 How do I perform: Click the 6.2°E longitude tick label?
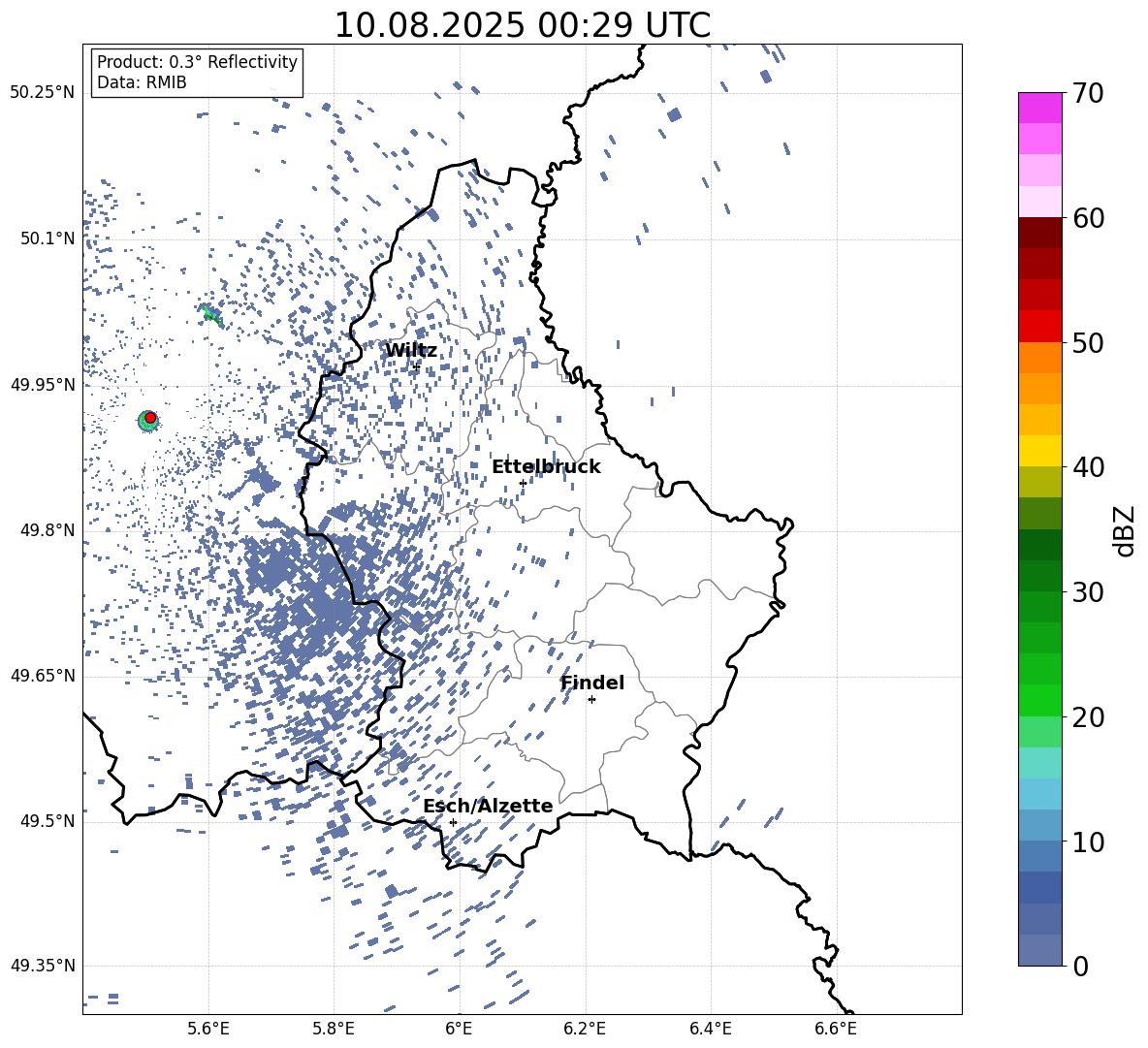click(585, 1029)
